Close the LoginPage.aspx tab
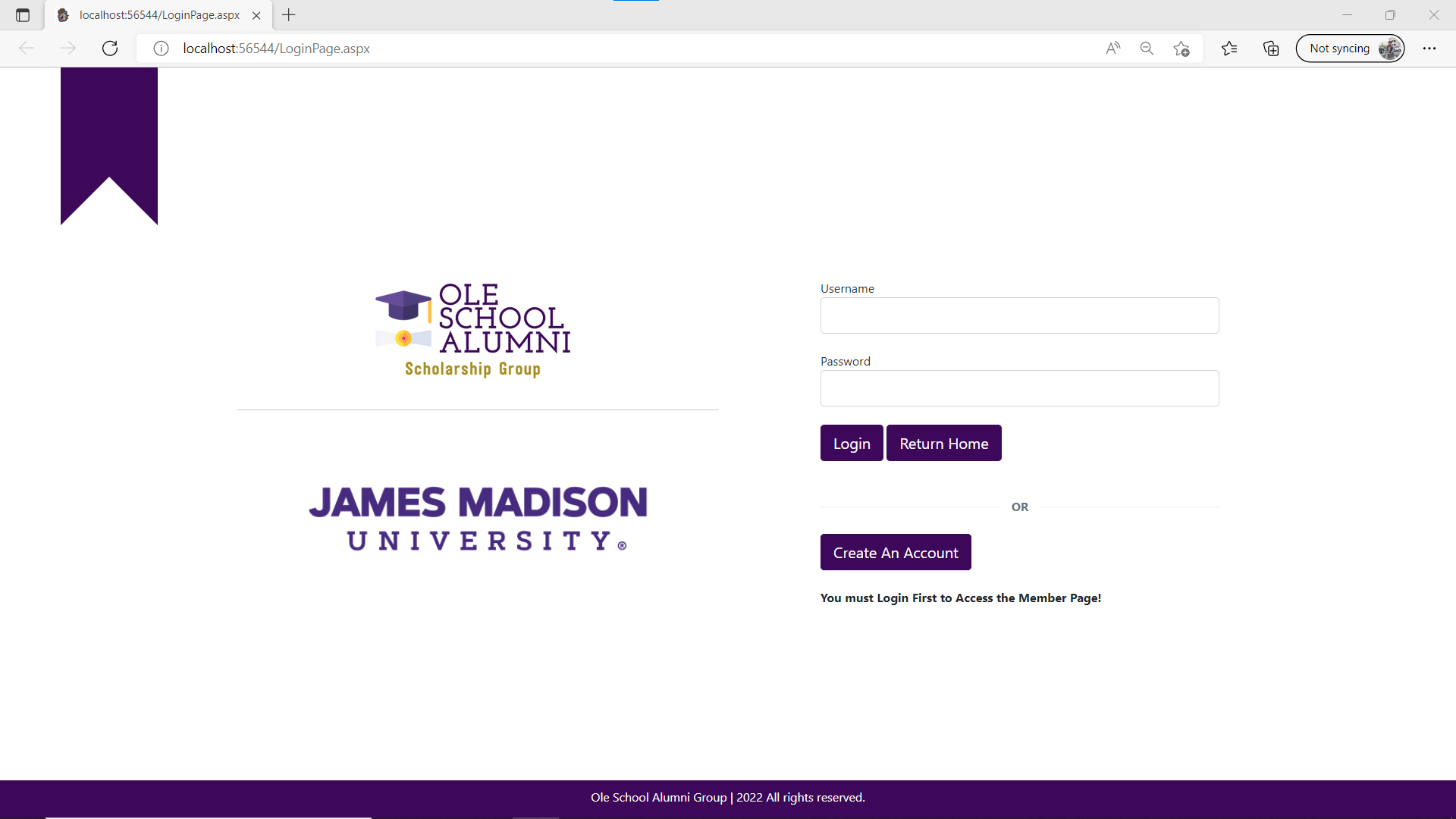The image size is (1456, 819). tap(256, 15)
